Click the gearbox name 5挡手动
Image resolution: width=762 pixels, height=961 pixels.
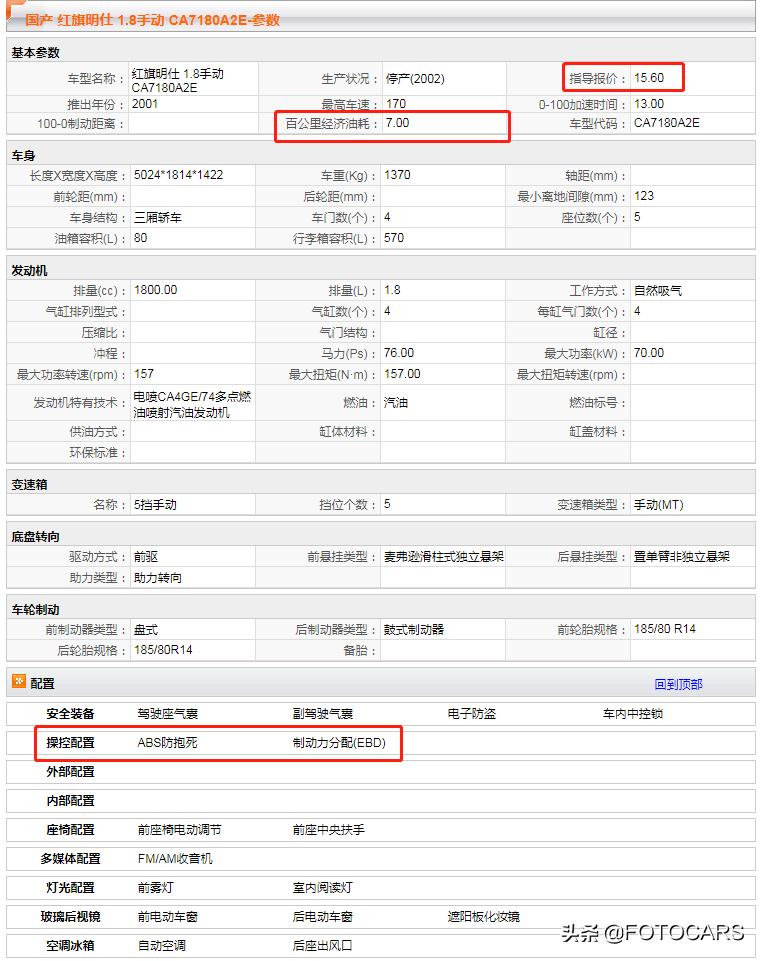155,504
